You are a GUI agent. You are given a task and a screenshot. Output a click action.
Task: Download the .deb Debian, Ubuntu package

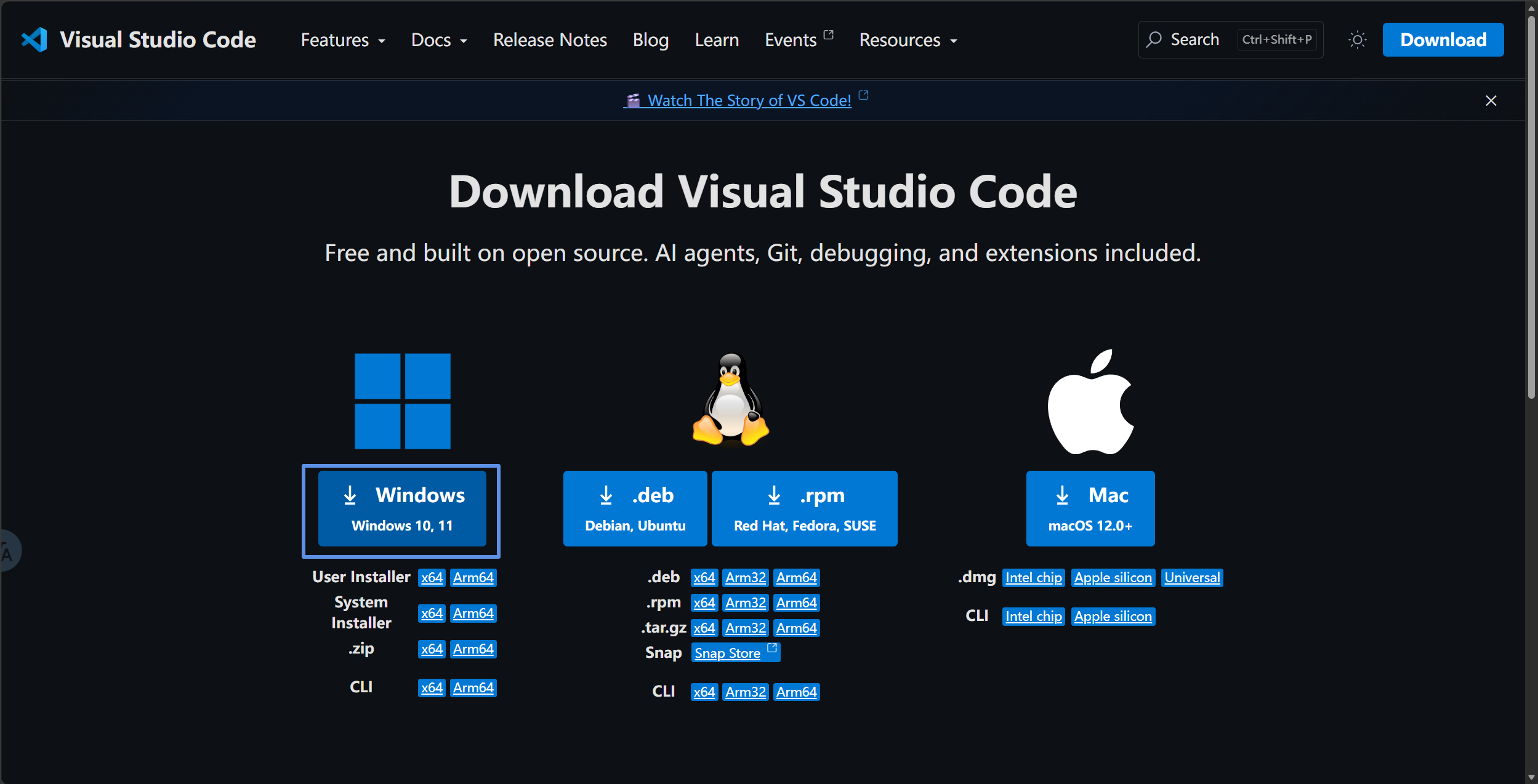(x=635, y=508)
